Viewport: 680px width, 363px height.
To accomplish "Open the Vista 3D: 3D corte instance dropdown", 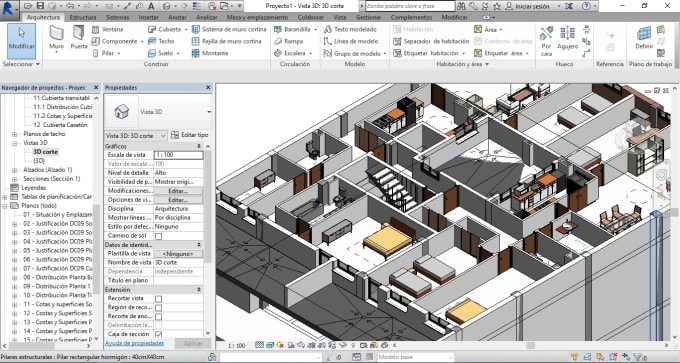I will coord(136,136).
